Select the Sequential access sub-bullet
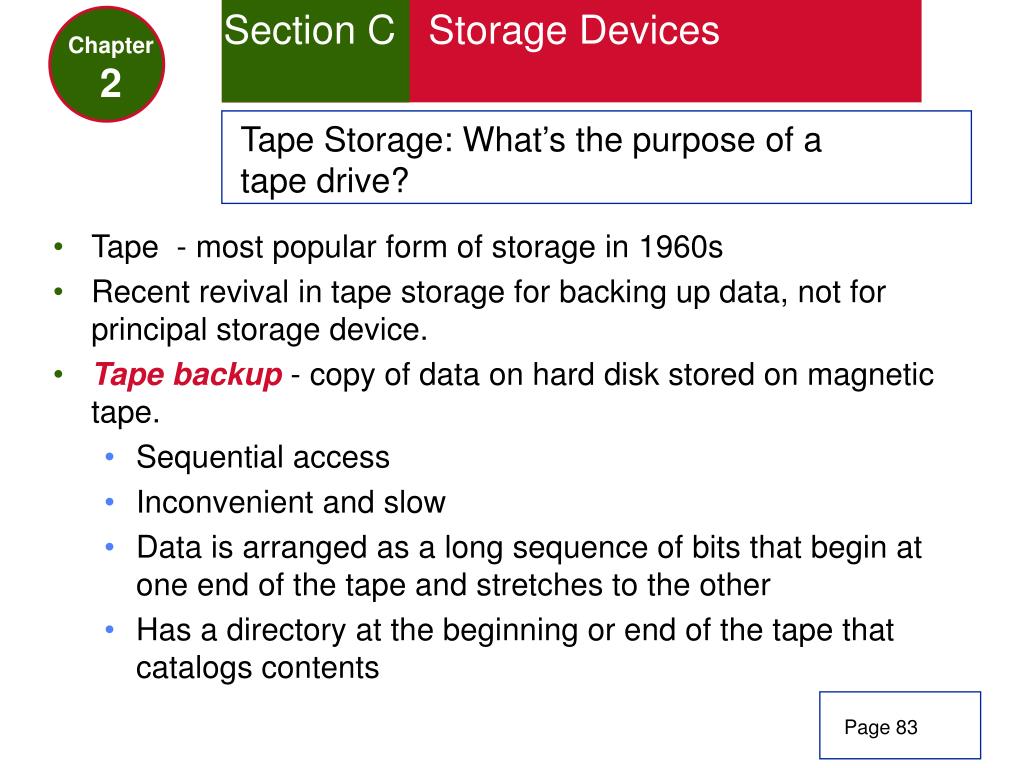Screen dimensions: 1024x768 point(263,458)
